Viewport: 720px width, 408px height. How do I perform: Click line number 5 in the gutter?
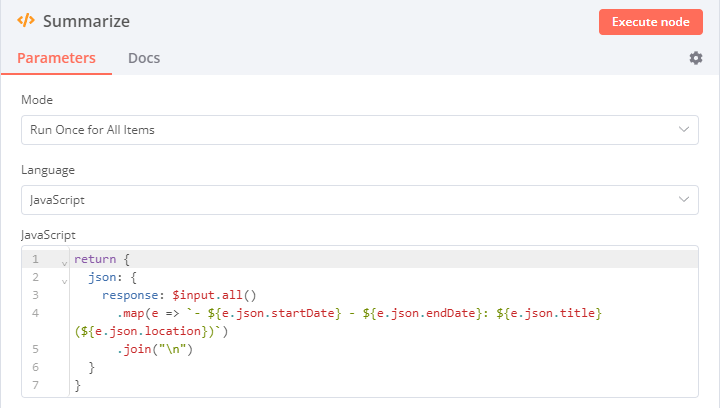[x=35, y=349]
